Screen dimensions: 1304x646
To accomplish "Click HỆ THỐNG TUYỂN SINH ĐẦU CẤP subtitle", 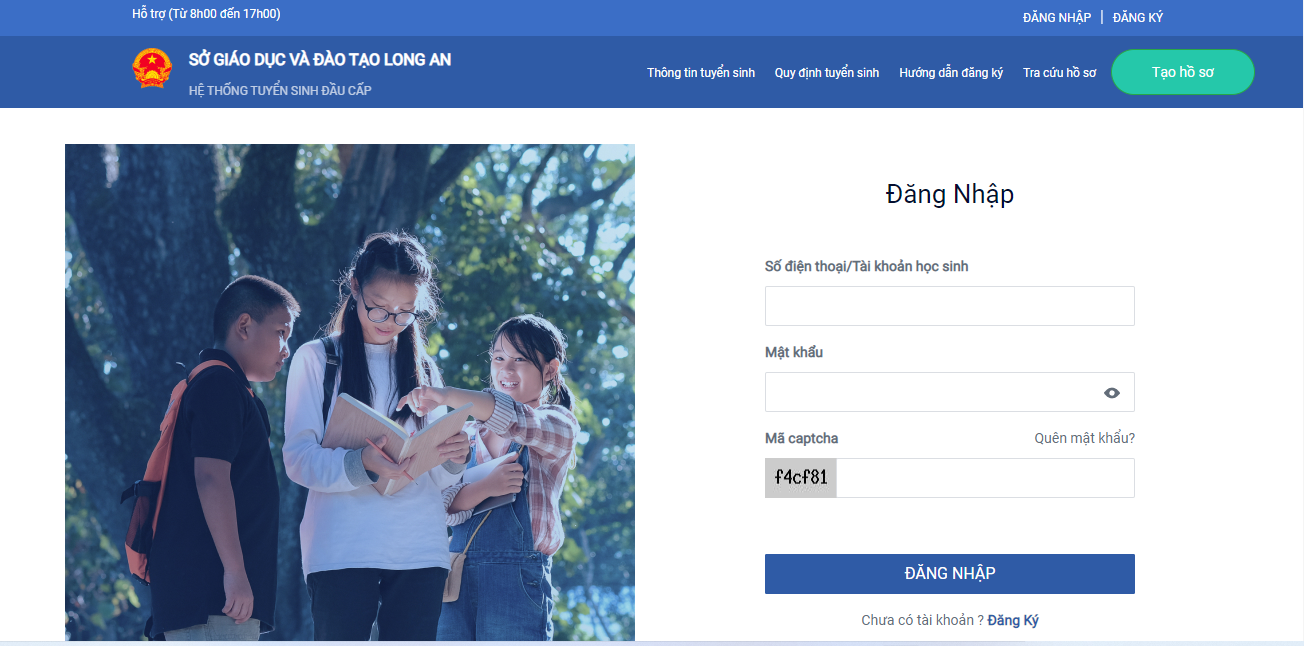I will pyautogui.click(x=280, y=91).
